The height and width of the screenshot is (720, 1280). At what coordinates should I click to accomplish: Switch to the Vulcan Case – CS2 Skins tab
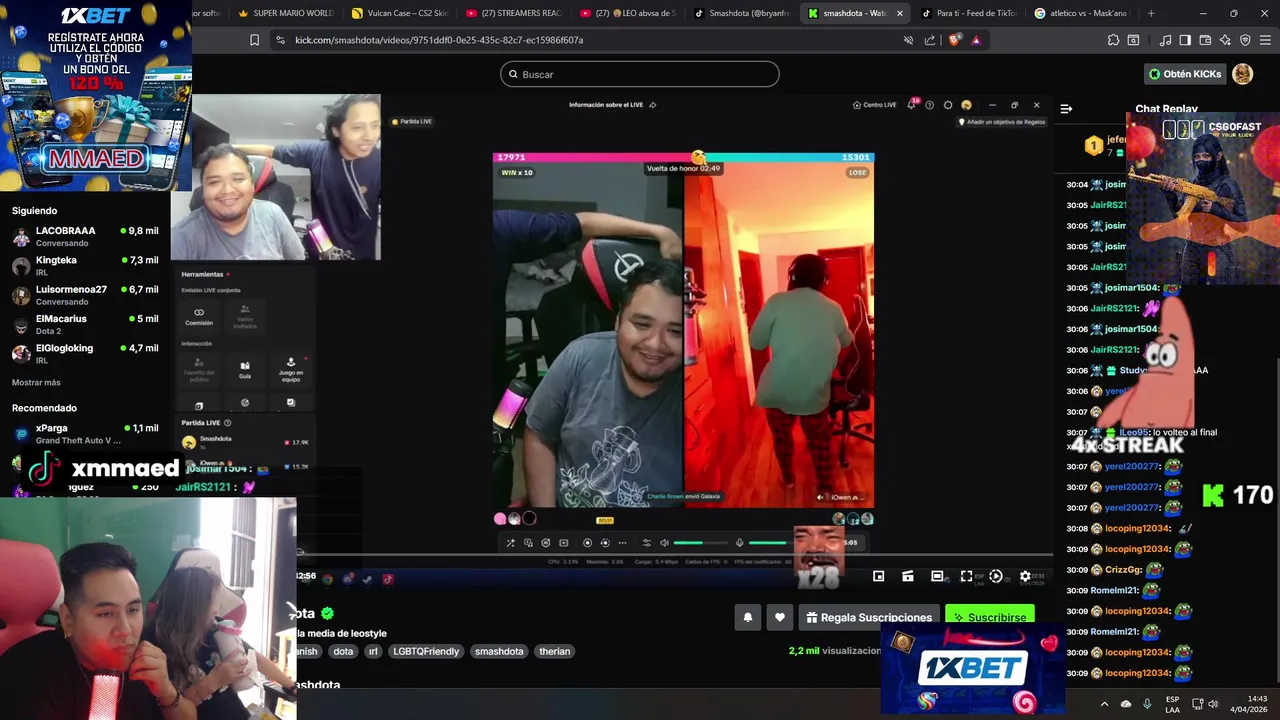tap(400, 13)
